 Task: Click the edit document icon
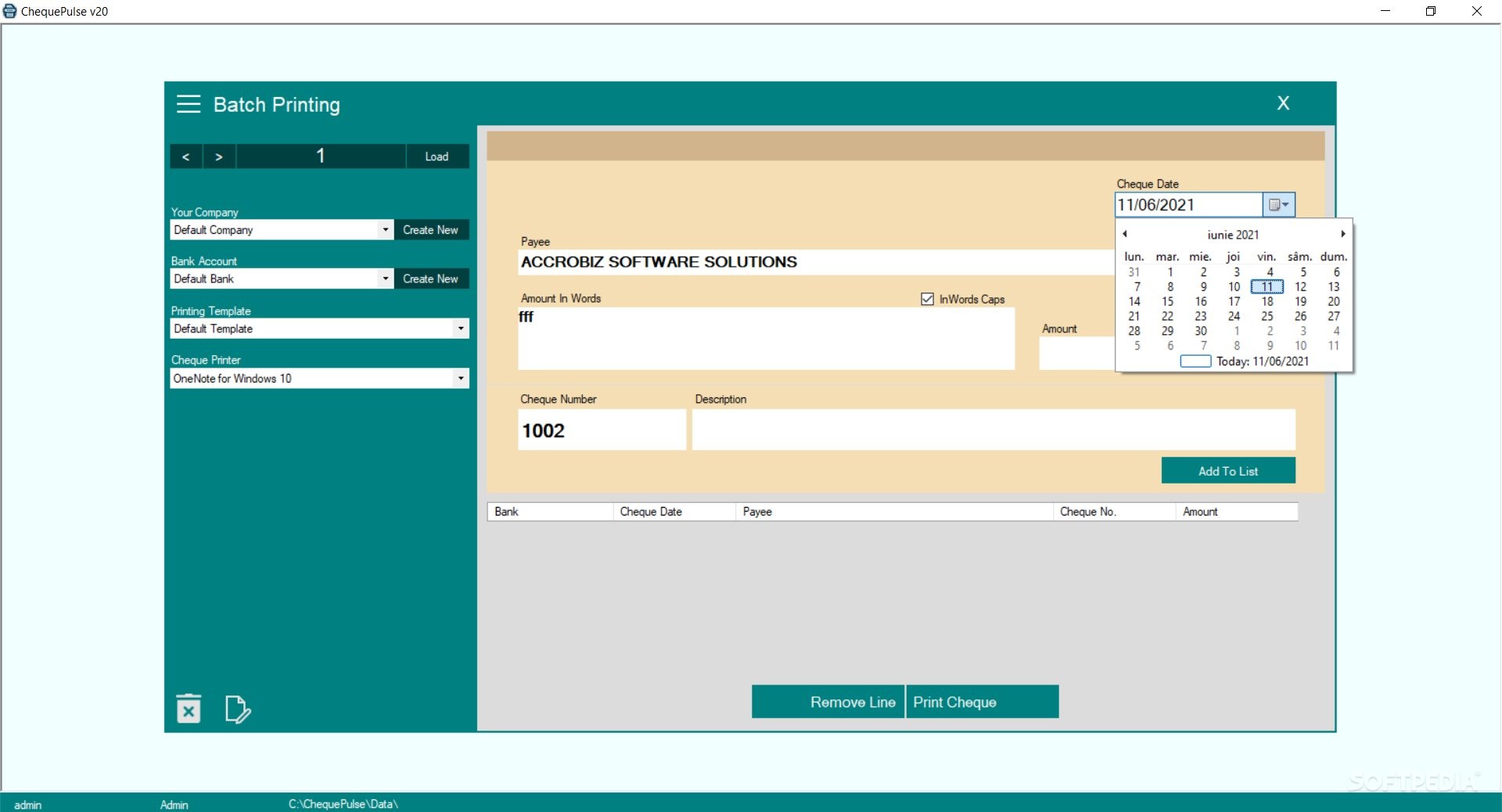(x=238, y=710)
